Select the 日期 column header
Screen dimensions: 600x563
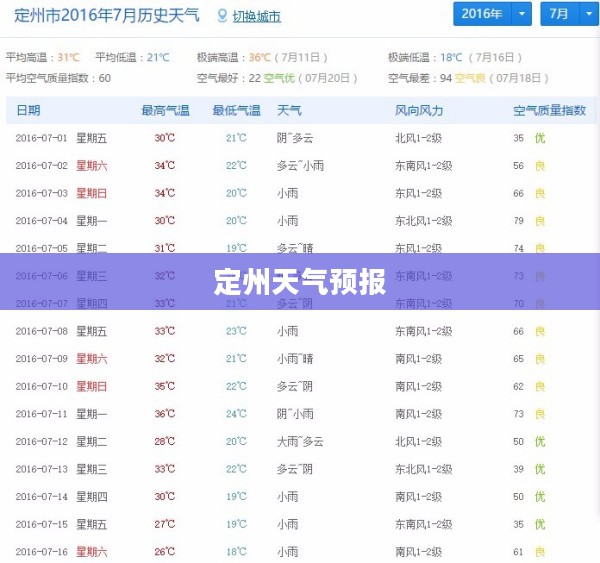tap(28, 110)
